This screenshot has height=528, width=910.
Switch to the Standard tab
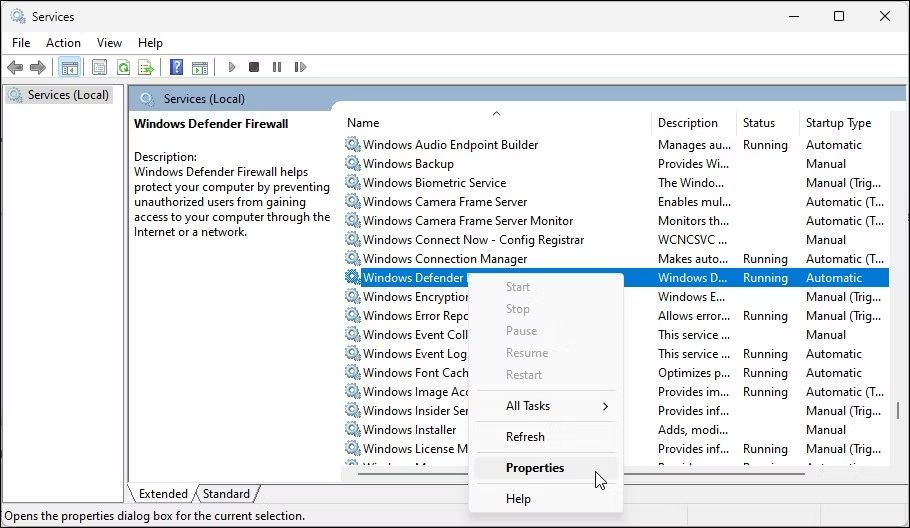point(226,494)
